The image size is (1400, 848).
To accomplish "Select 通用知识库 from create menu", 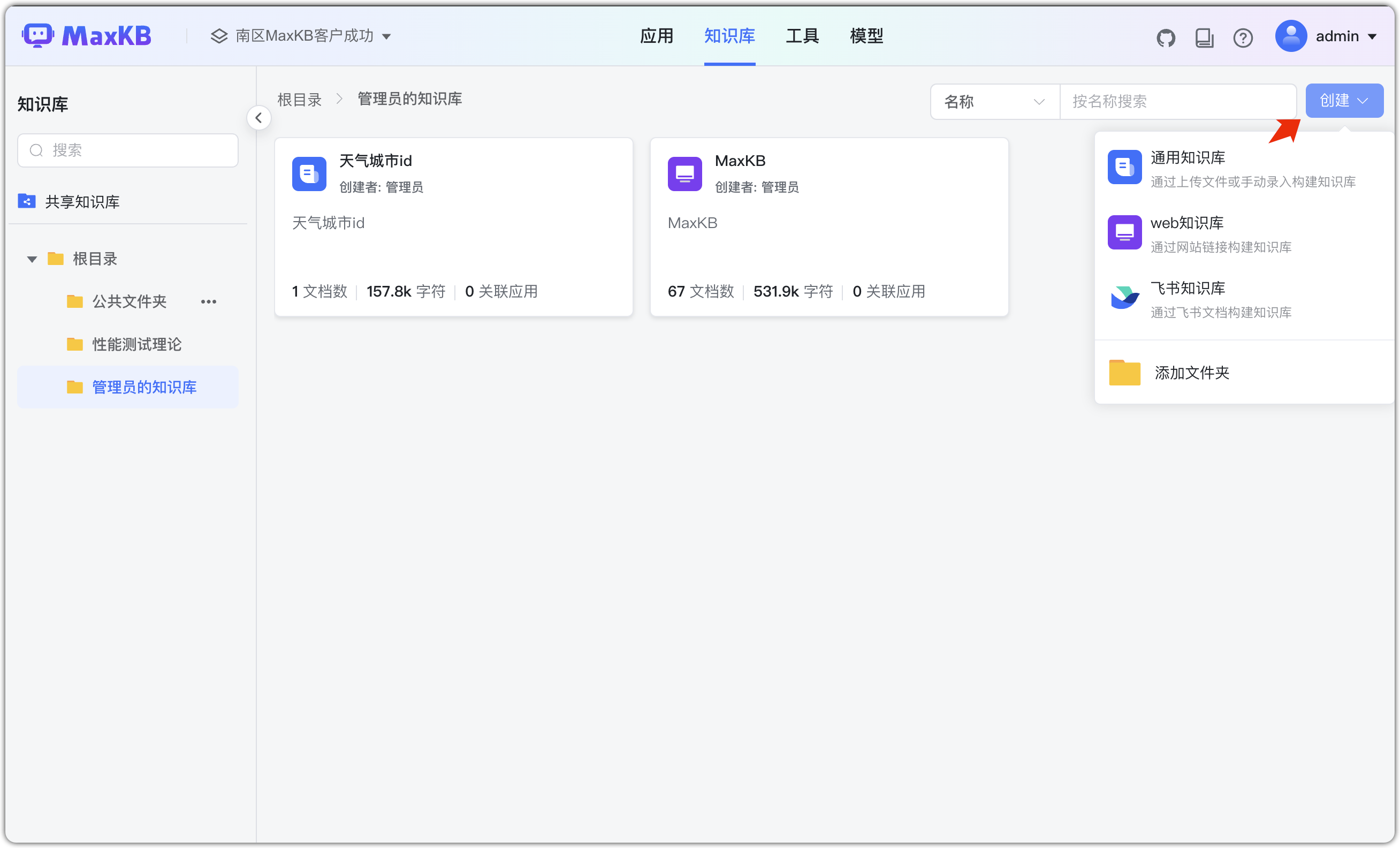I will point(1243,168).
